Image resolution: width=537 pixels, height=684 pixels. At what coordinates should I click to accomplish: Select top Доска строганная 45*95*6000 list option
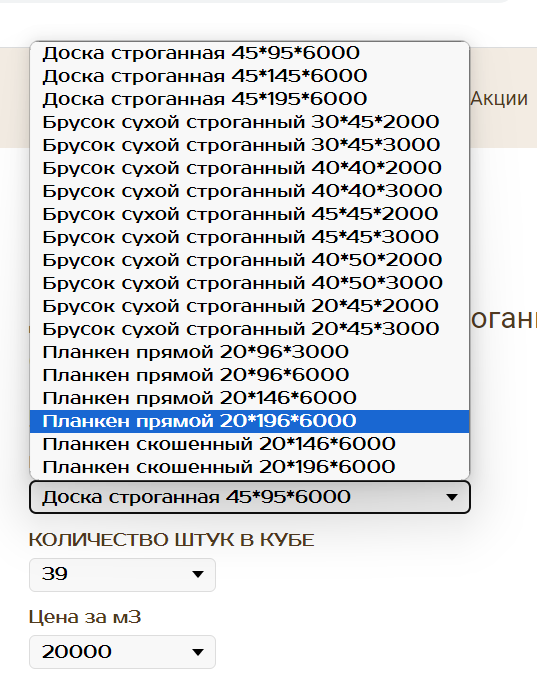point(250,53)
